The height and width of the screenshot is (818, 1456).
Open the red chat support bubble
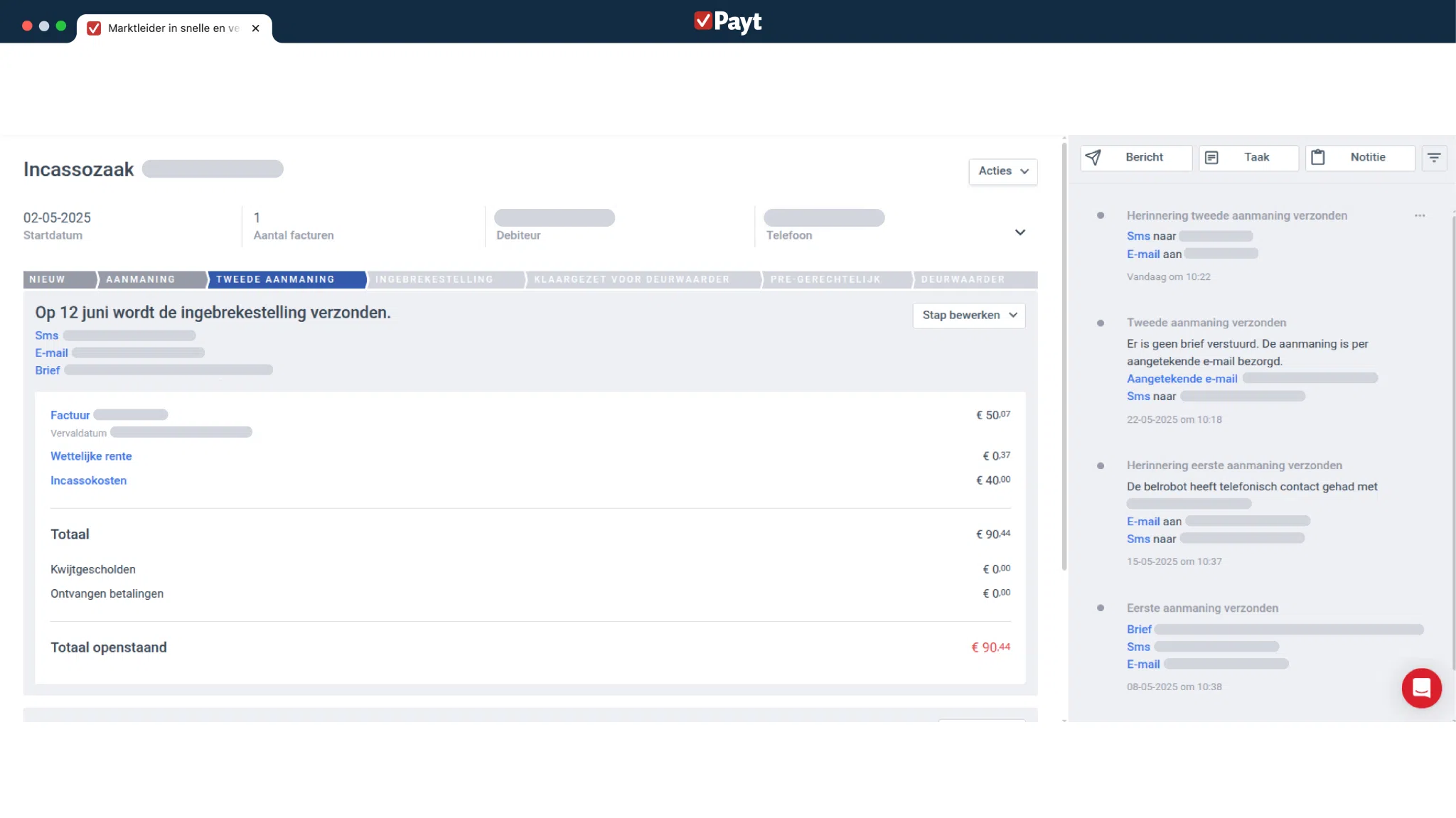point(1421,687)
